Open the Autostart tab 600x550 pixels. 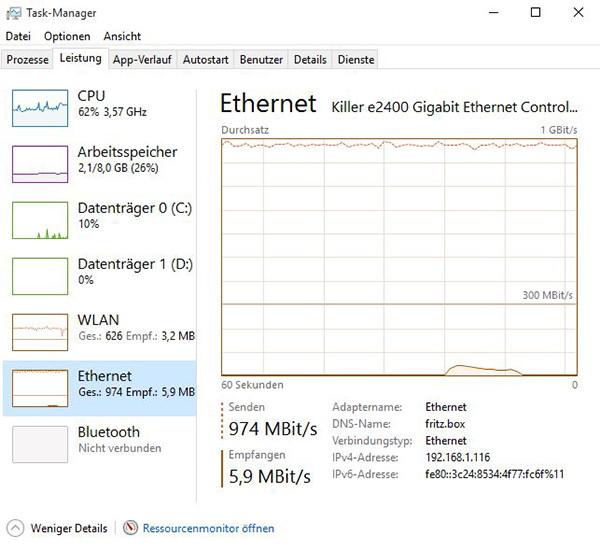point(205,60)
